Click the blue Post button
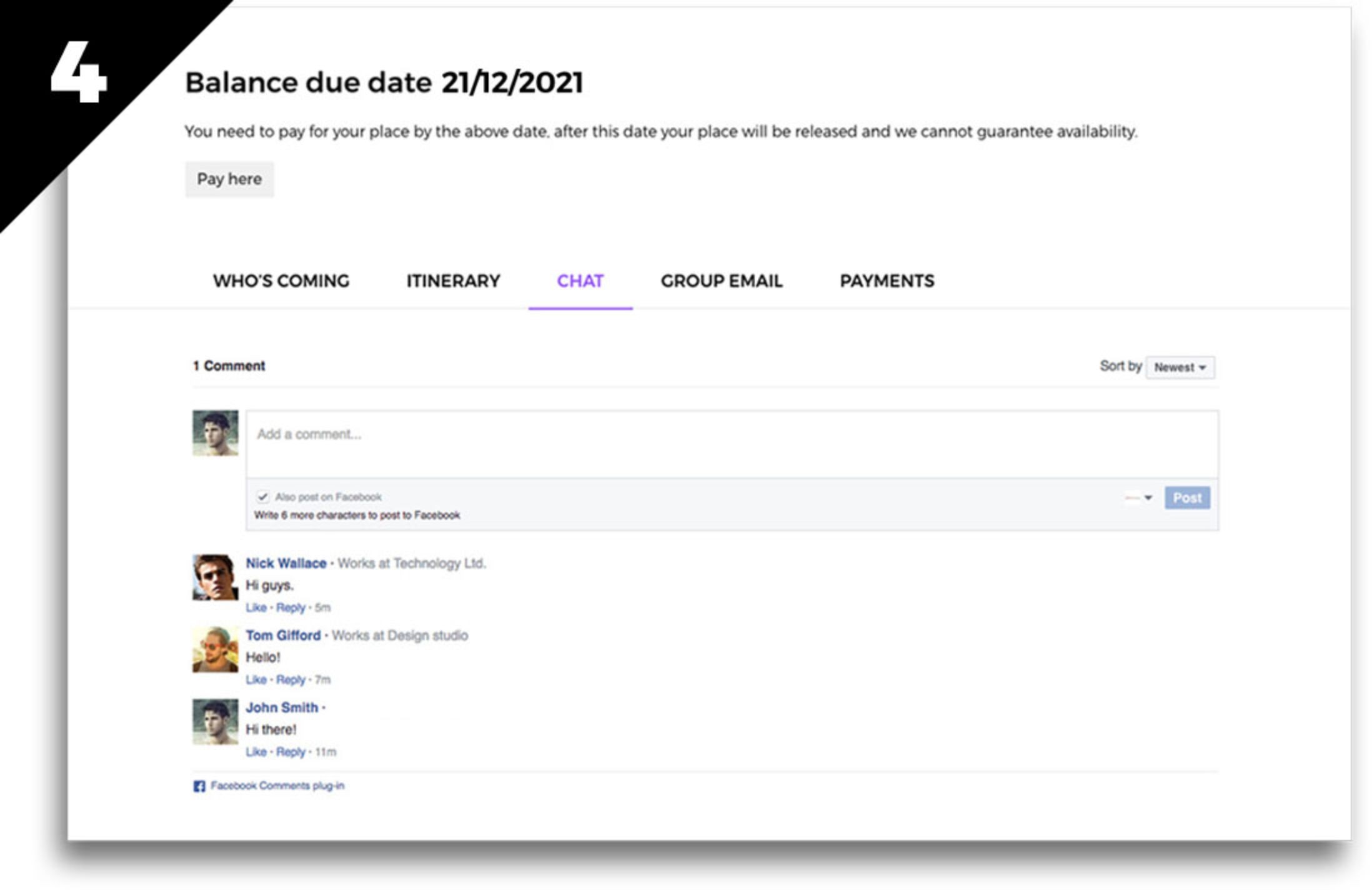1372x890 pixels. [1186, 498]
